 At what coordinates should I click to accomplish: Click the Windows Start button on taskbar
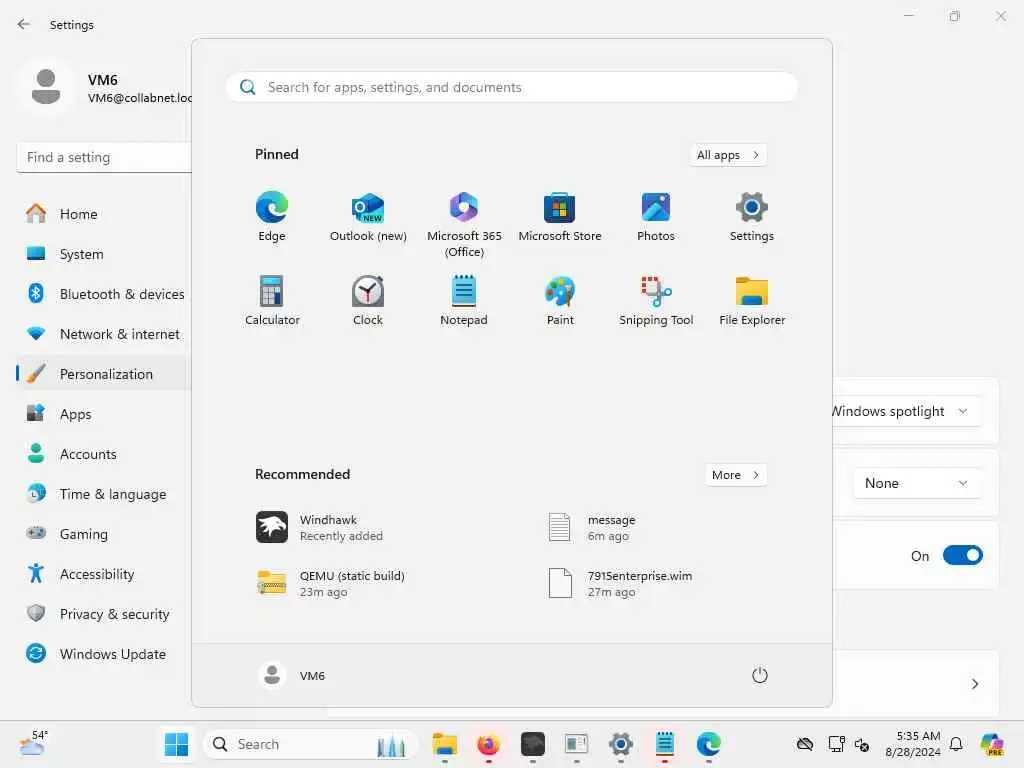176,744
